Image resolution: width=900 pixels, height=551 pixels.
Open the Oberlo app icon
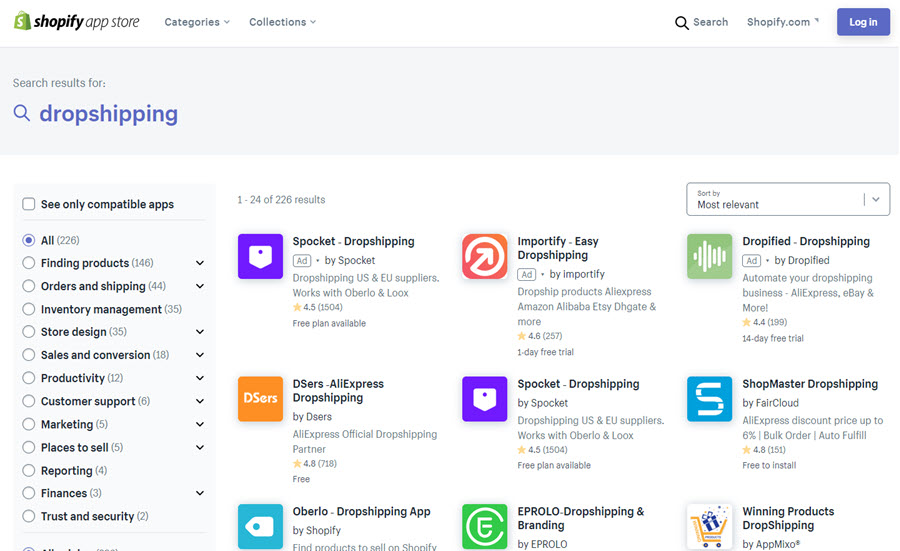click(x=260, y=526)
